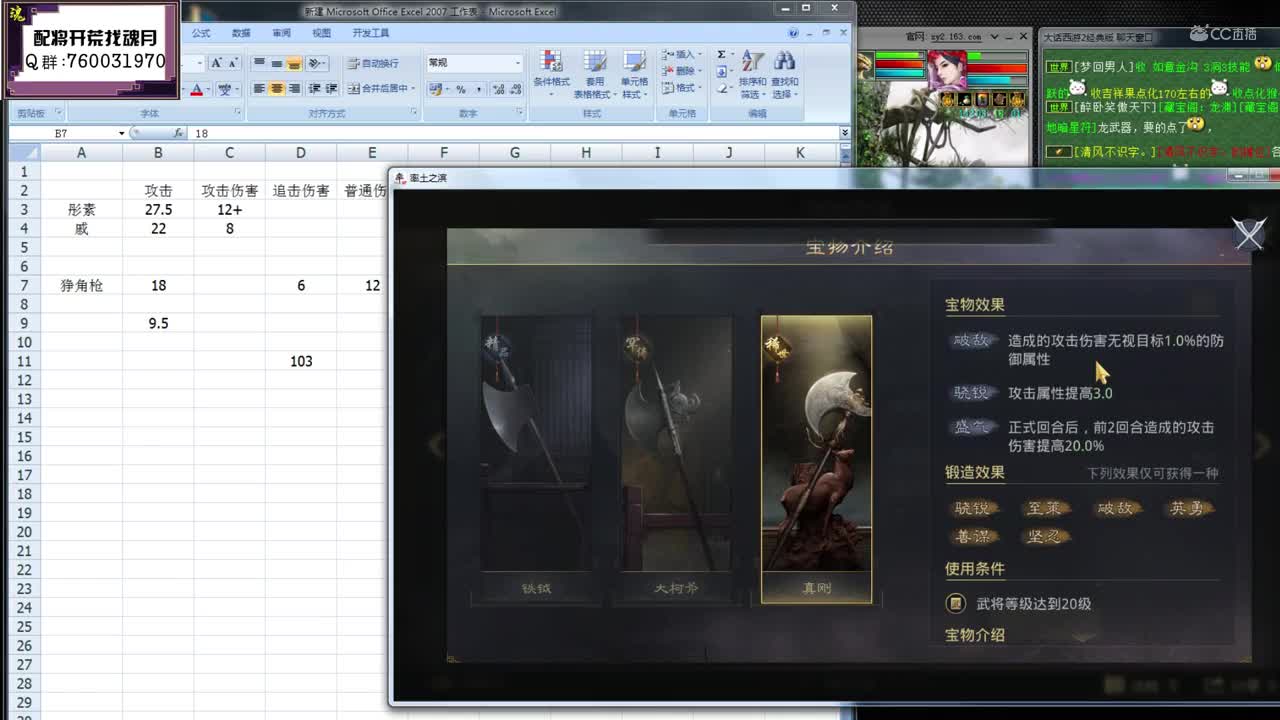This screenshot has height=720, width=1280.
Task: Open the number format dropdown showing 常规
Action: (x=516, y=63)
